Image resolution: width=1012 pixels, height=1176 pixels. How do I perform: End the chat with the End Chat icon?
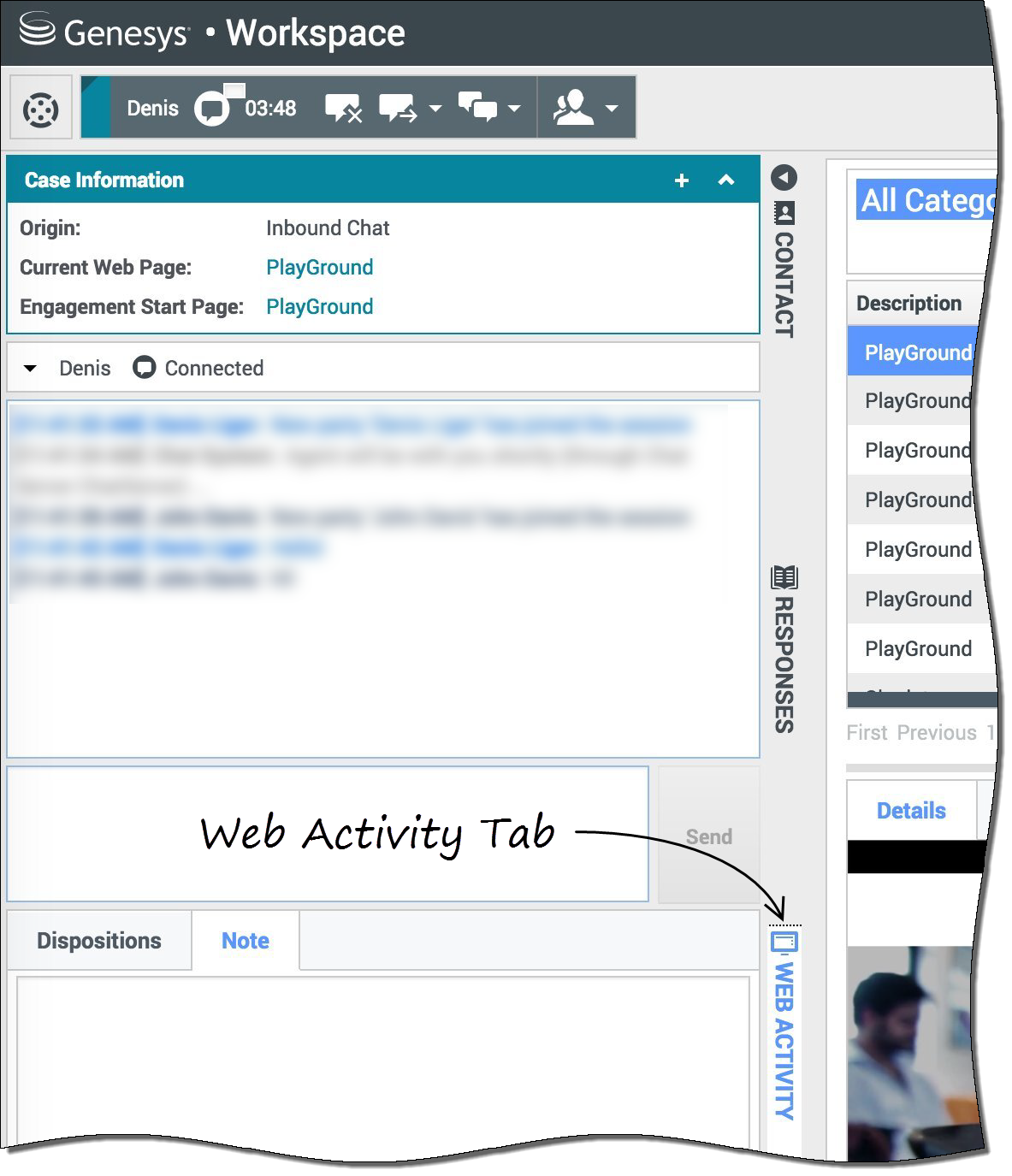pos(344,108)
